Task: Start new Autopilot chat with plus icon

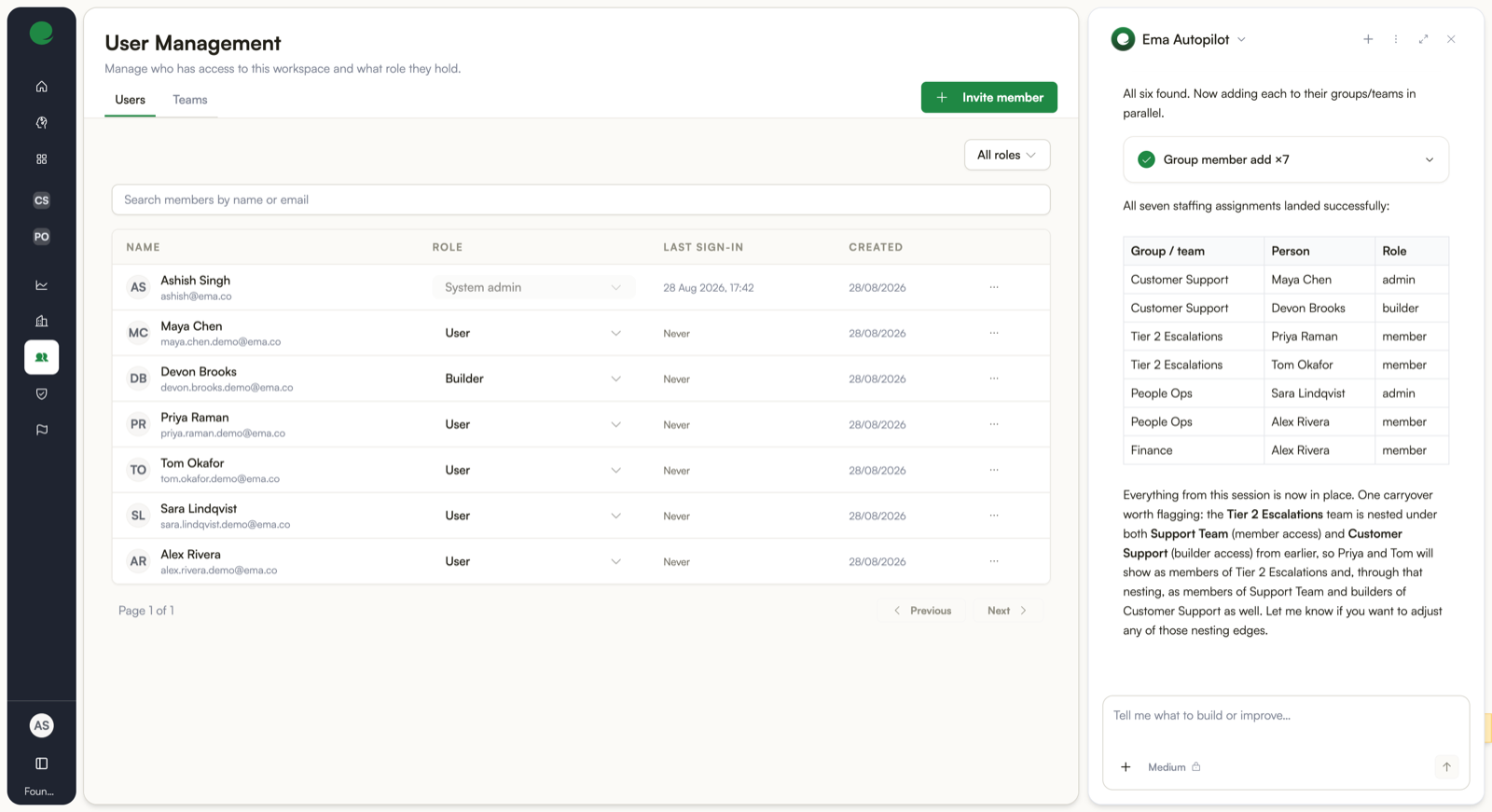Action: click(x=1368, y=39)
